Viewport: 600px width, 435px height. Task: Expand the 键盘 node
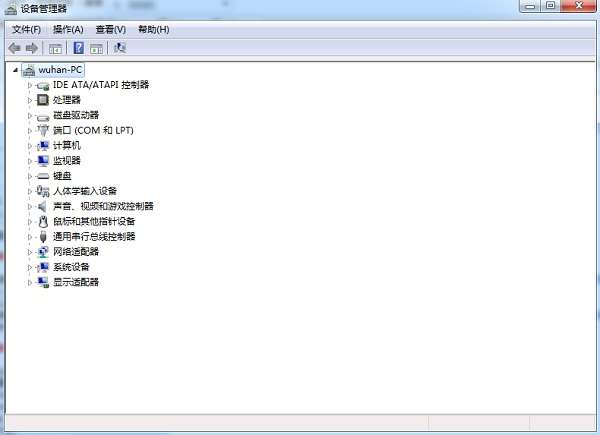[29, 176]
